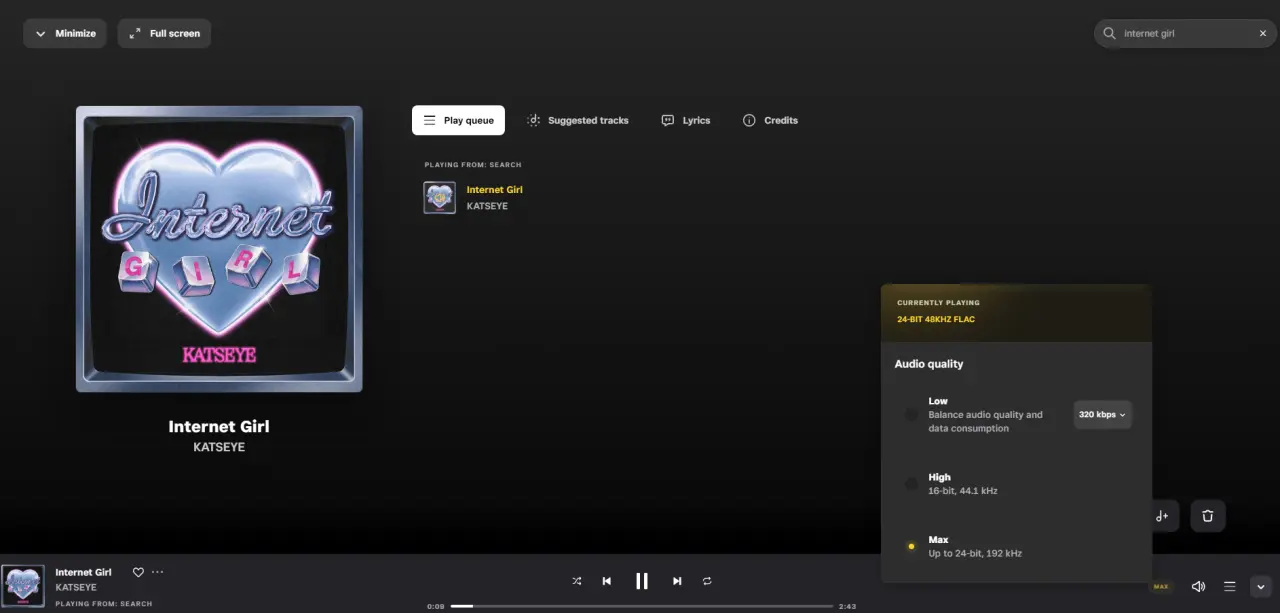The height and width of the screenshot is (613, 1280).
Task: Click bottom bar Internet Girl thumbnail
Action: 23,586
